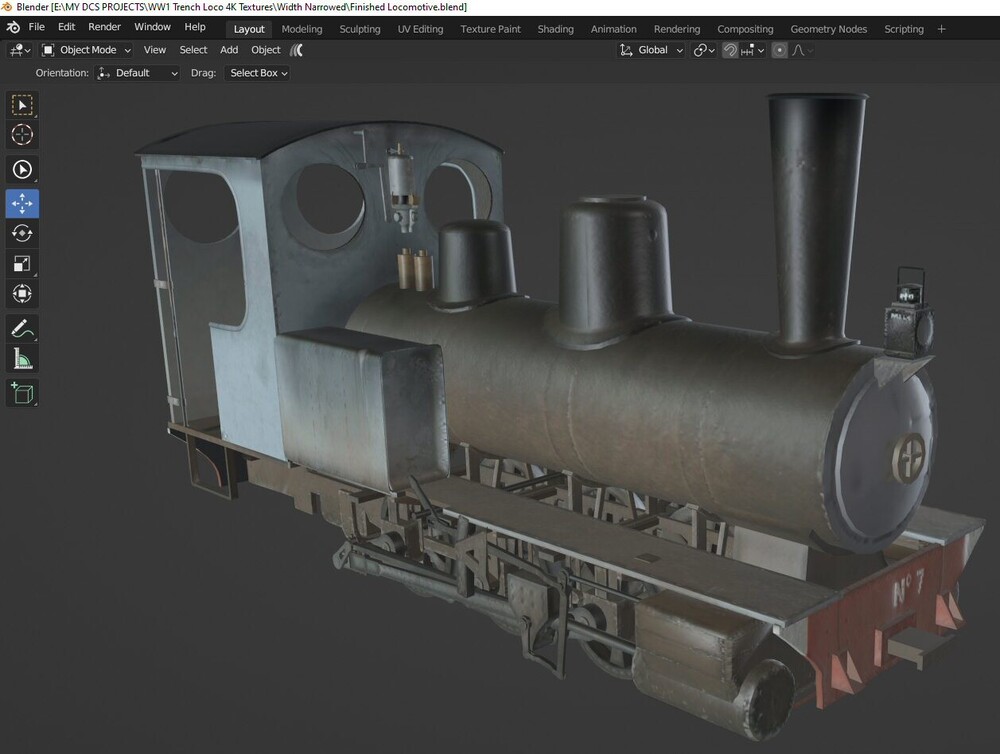Switch to the Animation workspace tab
Screen dimensions: 1000x754
tap(614, 29)
